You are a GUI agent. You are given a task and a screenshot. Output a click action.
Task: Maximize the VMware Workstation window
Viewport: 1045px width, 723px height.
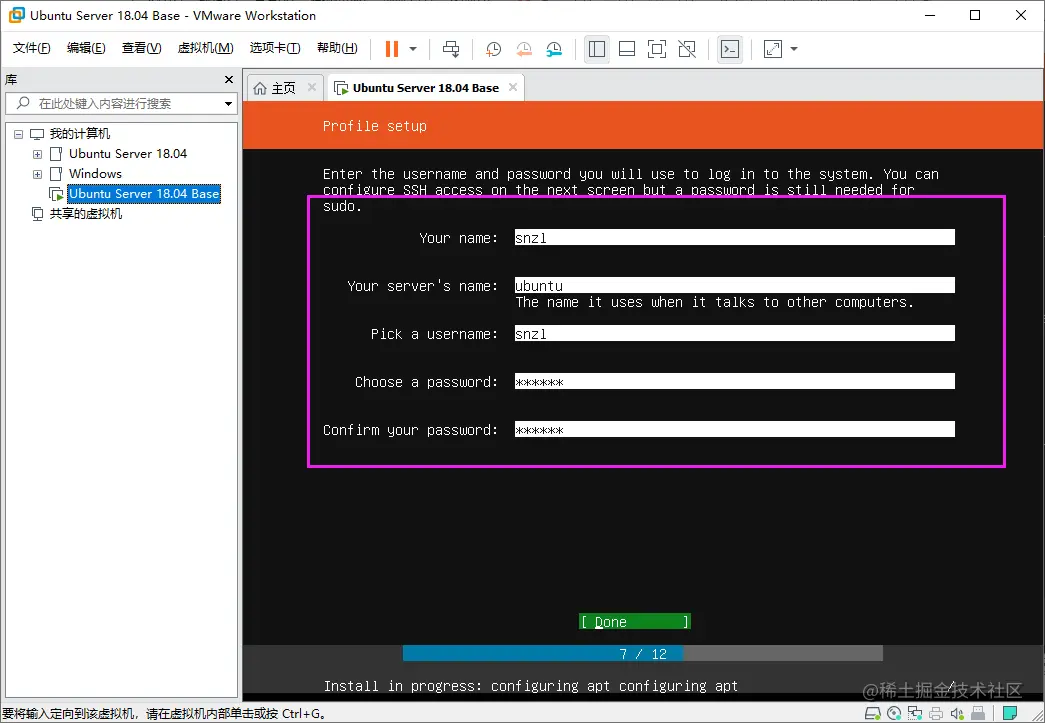975,15
